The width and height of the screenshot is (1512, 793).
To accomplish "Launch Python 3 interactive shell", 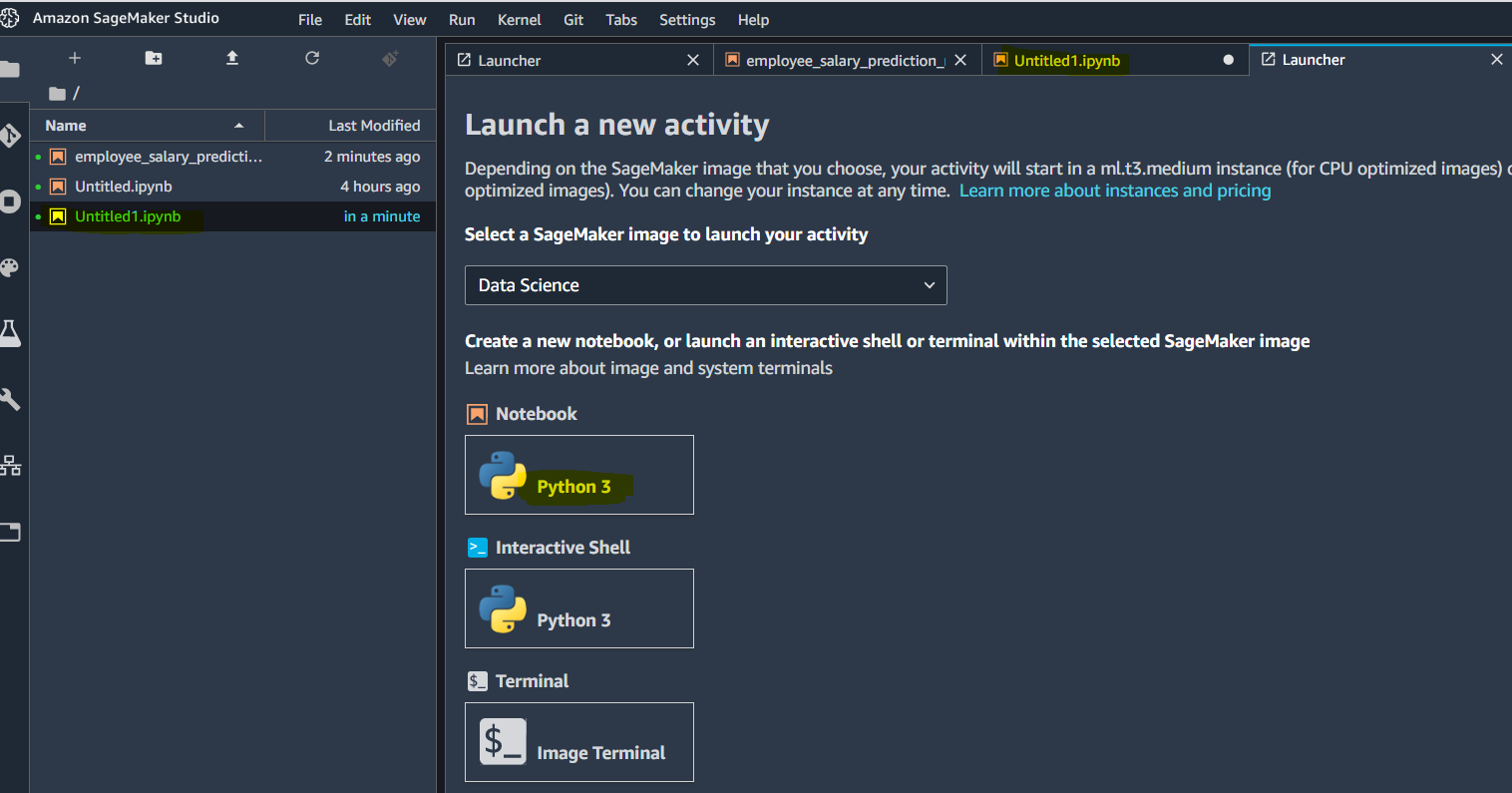I will (x=579, y=608).
